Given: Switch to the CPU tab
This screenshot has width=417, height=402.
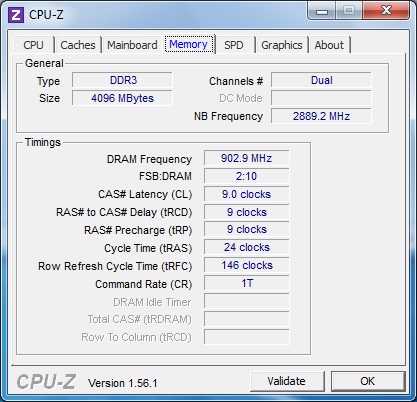Looking at the screenshot, I should [33, 45].
